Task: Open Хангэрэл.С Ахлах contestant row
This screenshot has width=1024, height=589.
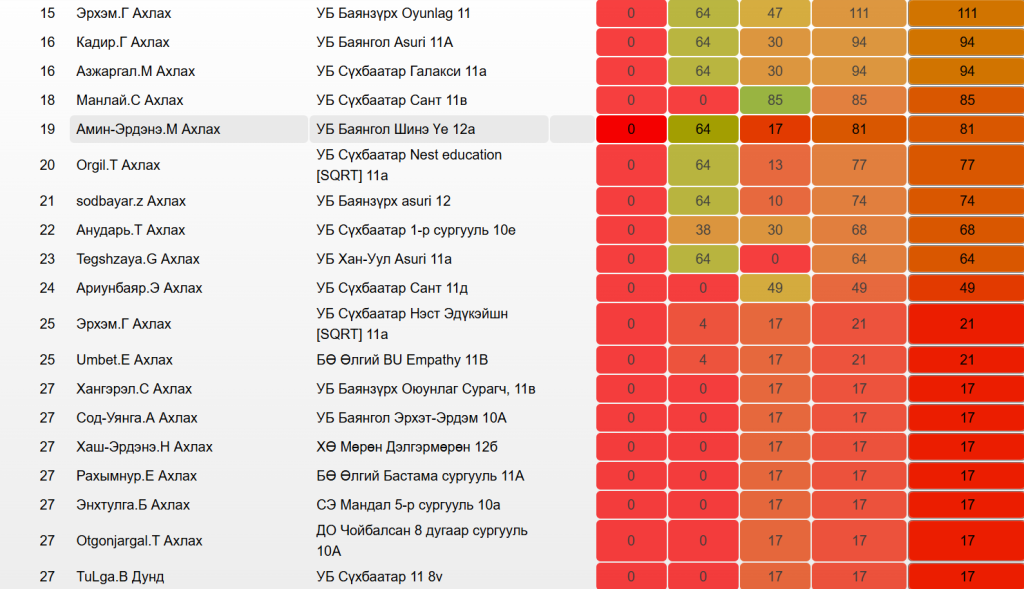Action: (134, 388)
